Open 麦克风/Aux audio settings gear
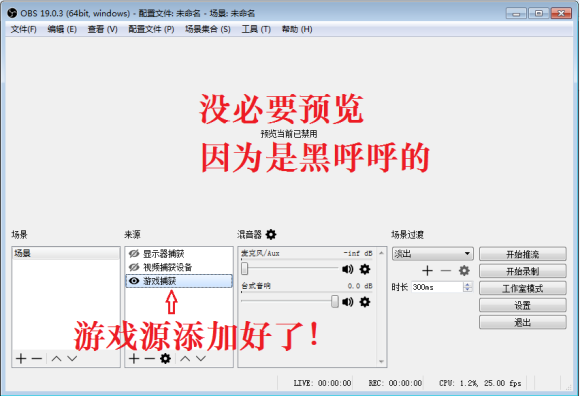The image size is (580, 396). pos(365,269)
